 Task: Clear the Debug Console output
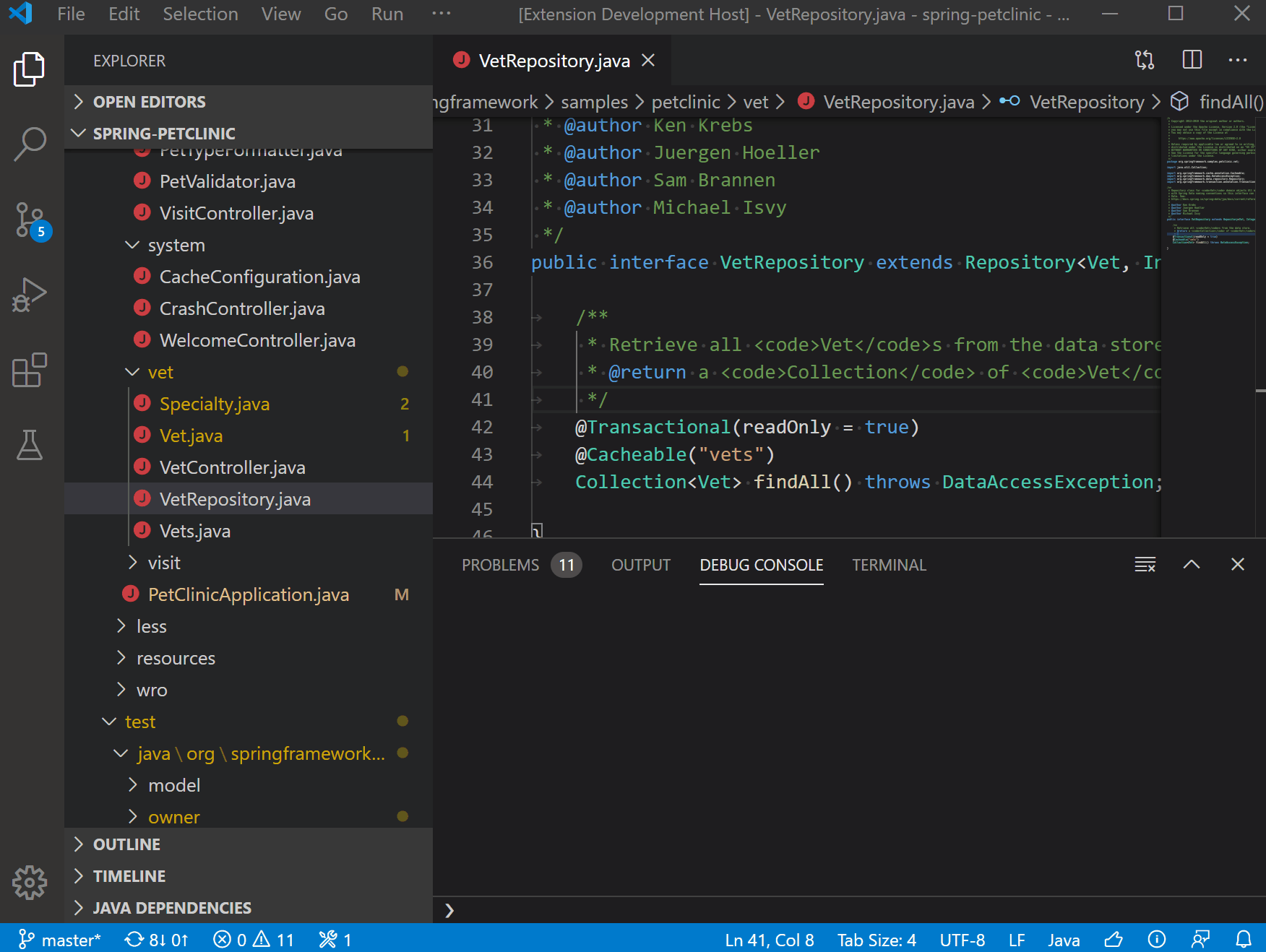click(1145, 564)
